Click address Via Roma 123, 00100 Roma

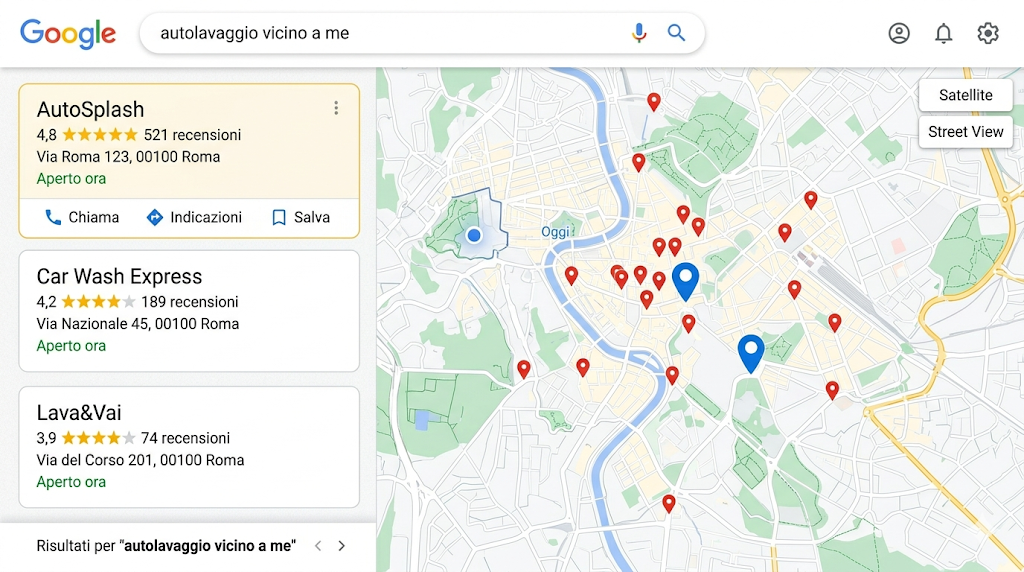[128, 157]
